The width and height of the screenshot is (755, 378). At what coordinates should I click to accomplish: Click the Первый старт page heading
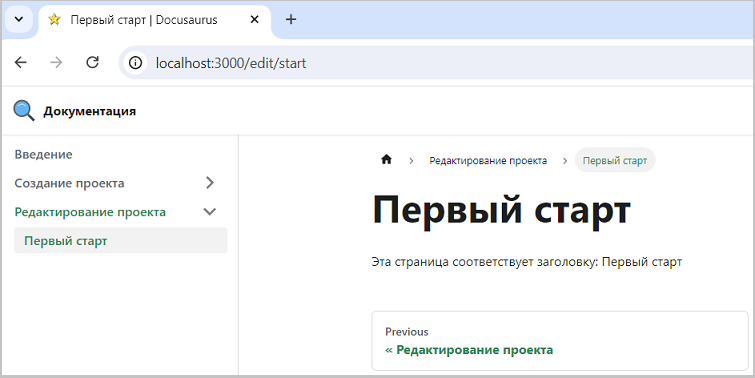click(501, 210)
